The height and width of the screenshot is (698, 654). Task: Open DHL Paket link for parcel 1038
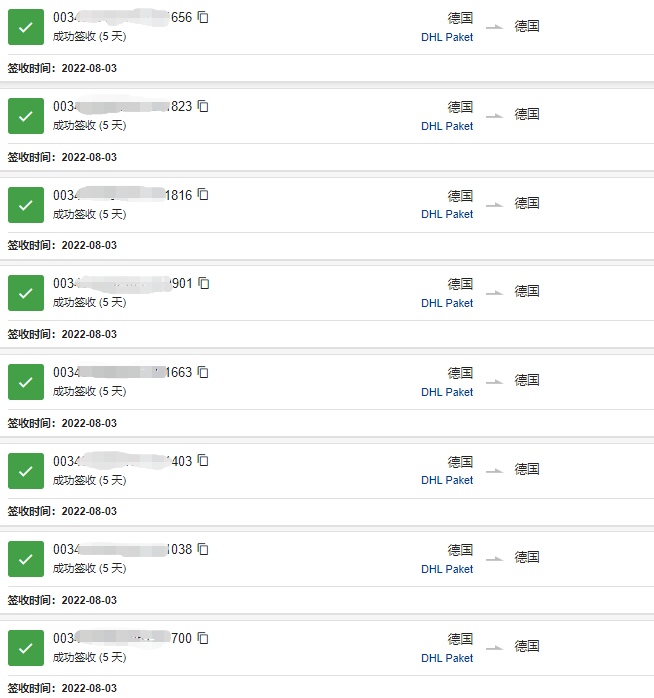tap(447, 569)
